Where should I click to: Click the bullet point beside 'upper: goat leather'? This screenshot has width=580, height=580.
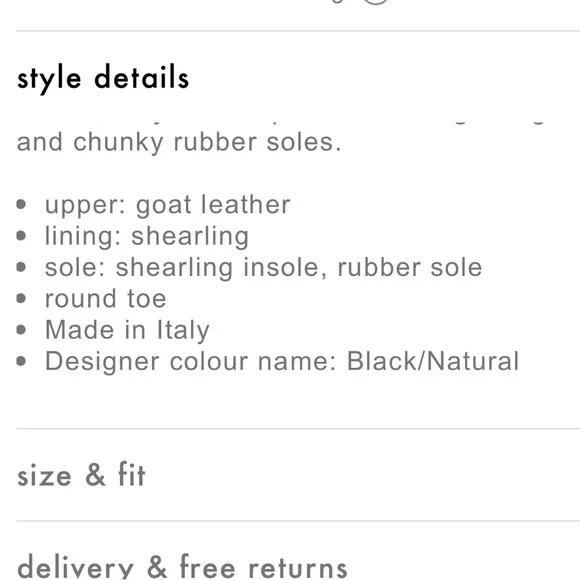pyautogui.click(x=21, y=204)
